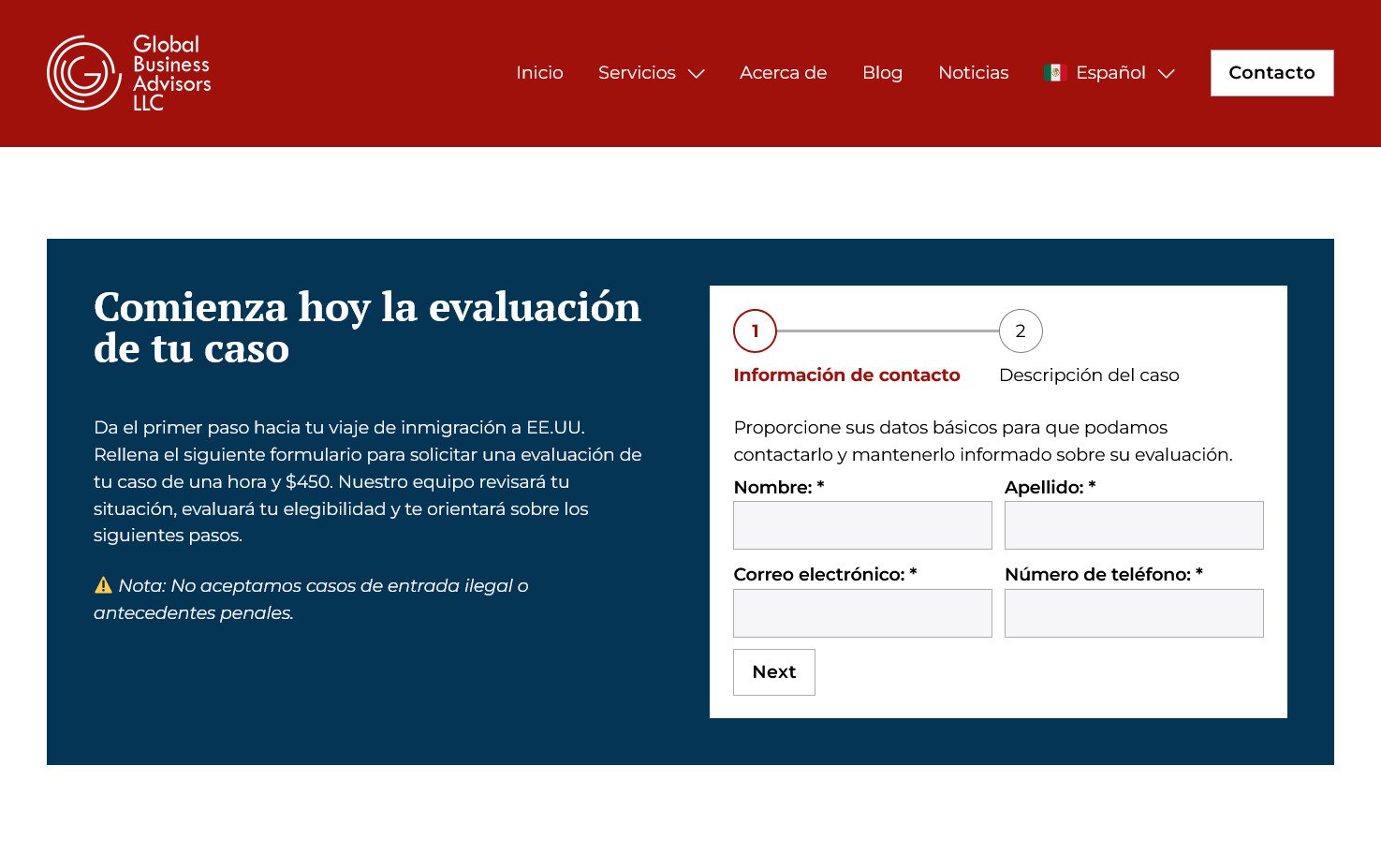The width and height of the screenshot is (1381, 868).
Task: Click the Mexico flag icon
Action: point(1055,73)
